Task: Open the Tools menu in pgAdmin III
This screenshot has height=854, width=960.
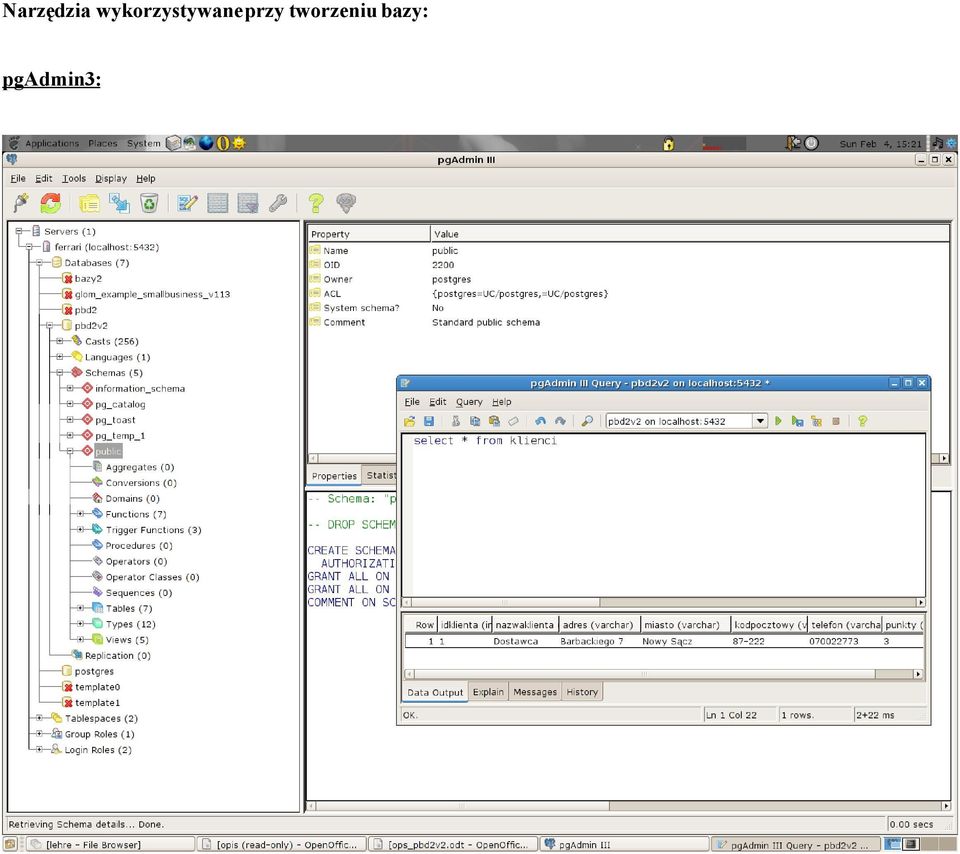Action: (x=73, y=178)
